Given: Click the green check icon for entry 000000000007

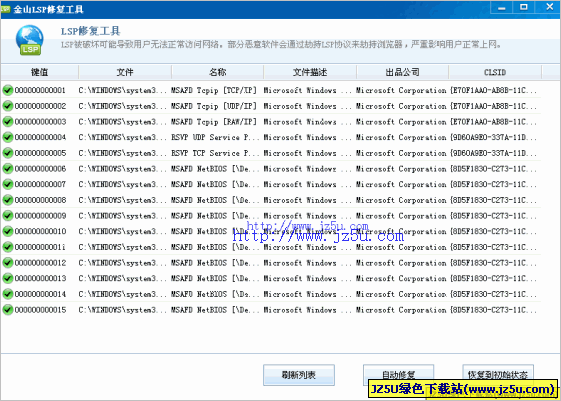Looking at the screenshot, I should (8, 184).
